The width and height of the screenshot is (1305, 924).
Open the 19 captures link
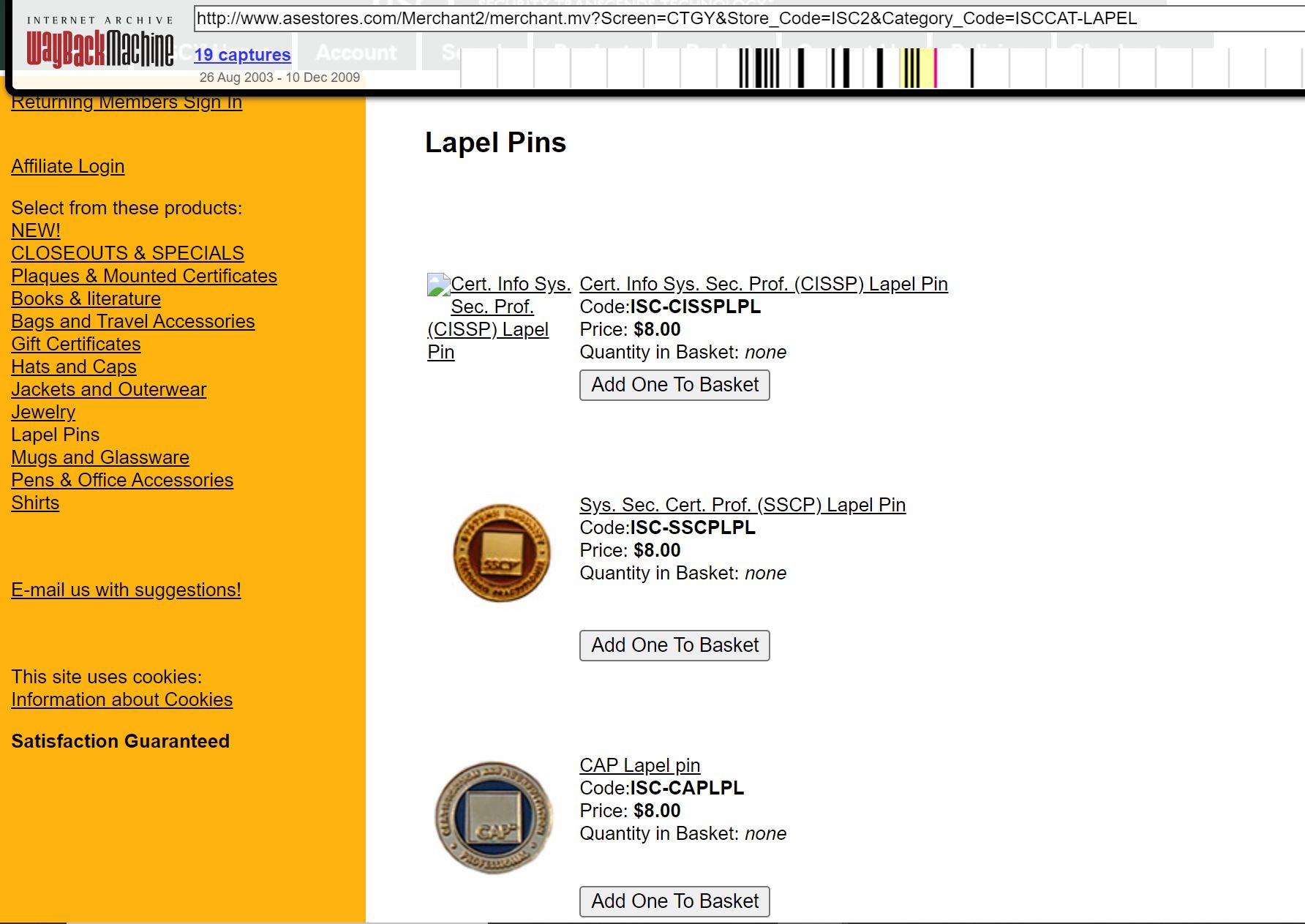[242, 55]
